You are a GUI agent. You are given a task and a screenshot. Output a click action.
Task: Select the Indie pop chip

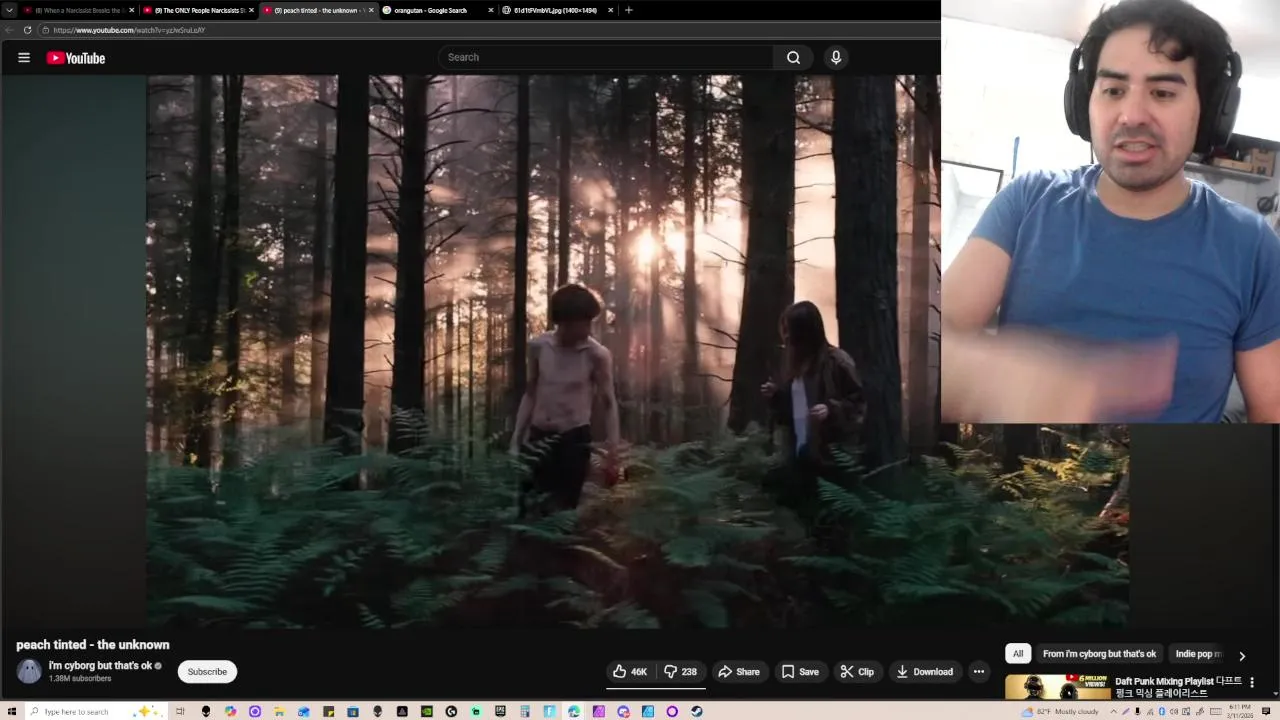1197,654
